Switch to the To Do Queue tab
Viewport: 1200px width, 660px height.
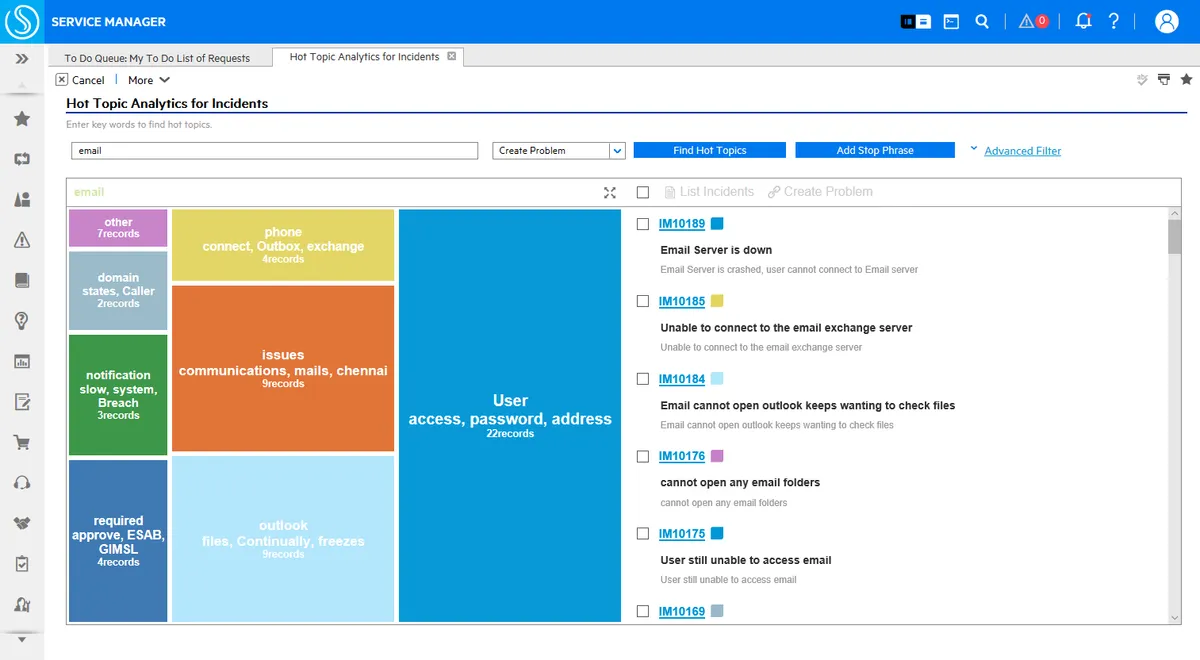157,58
